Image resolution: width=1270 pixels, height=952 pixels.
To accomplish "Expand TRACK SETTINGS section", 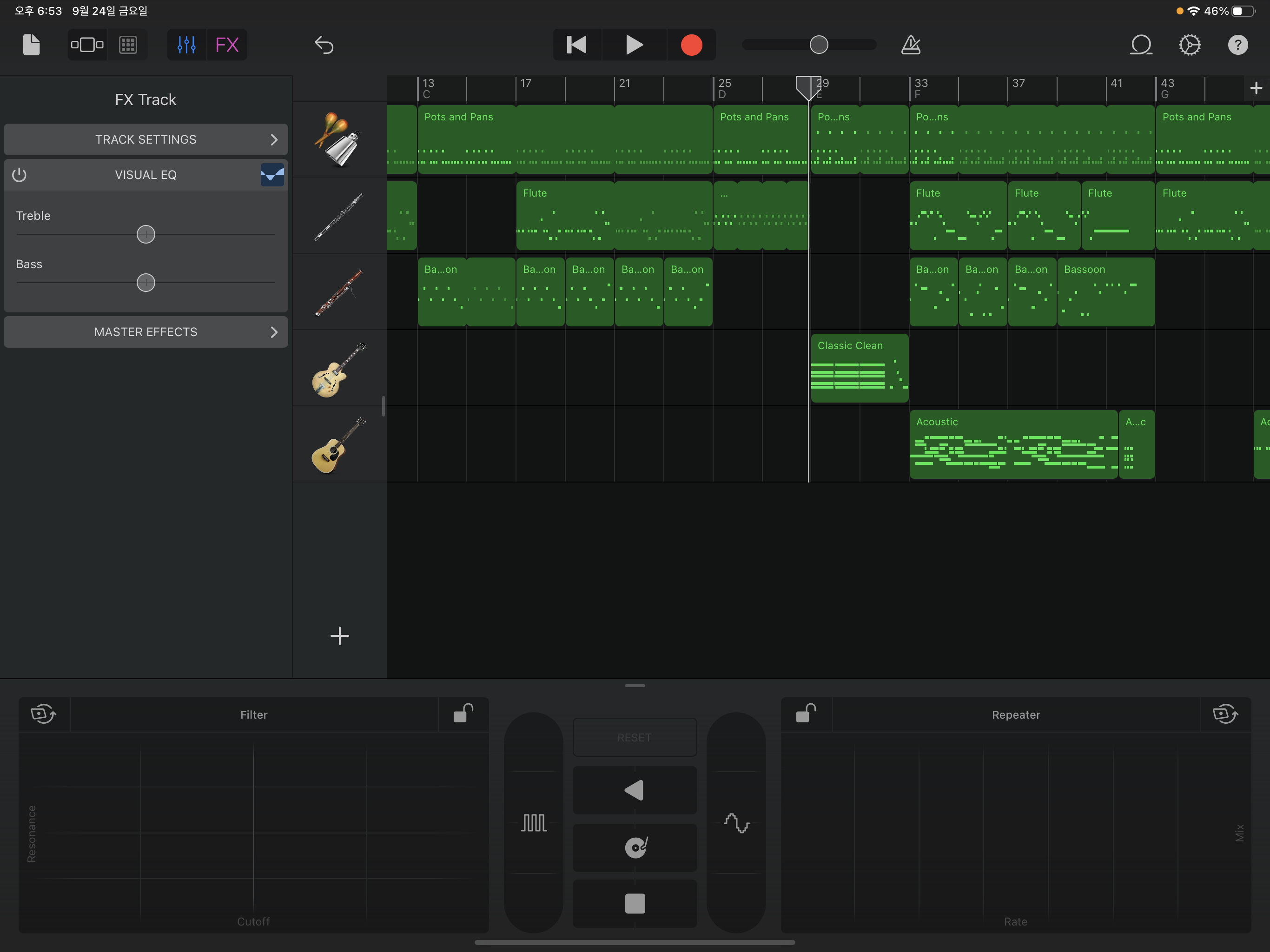I will pyautogui.click(x=146, y=139).
